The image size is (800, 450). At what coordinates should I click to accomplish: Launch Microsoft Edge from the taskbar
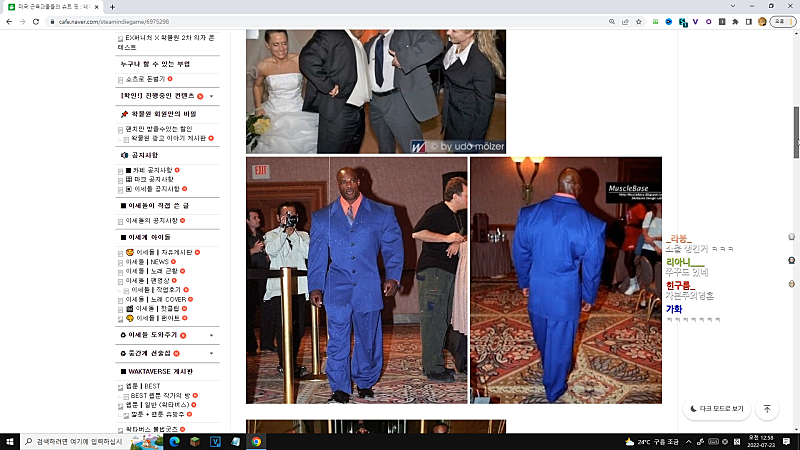pos(174,442)
